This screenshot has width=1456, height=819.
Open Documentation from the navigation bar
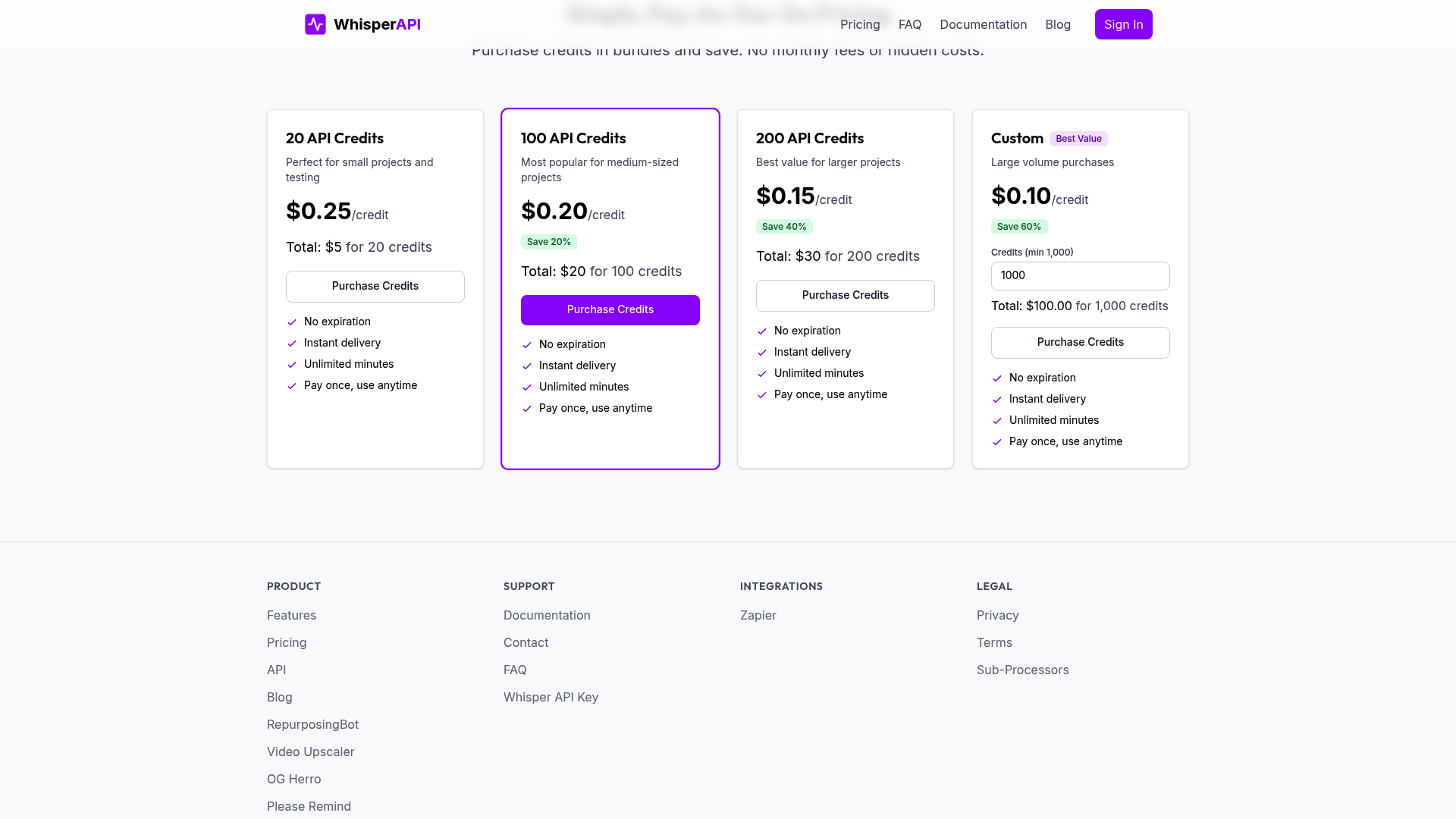click(x=984, y=24)
